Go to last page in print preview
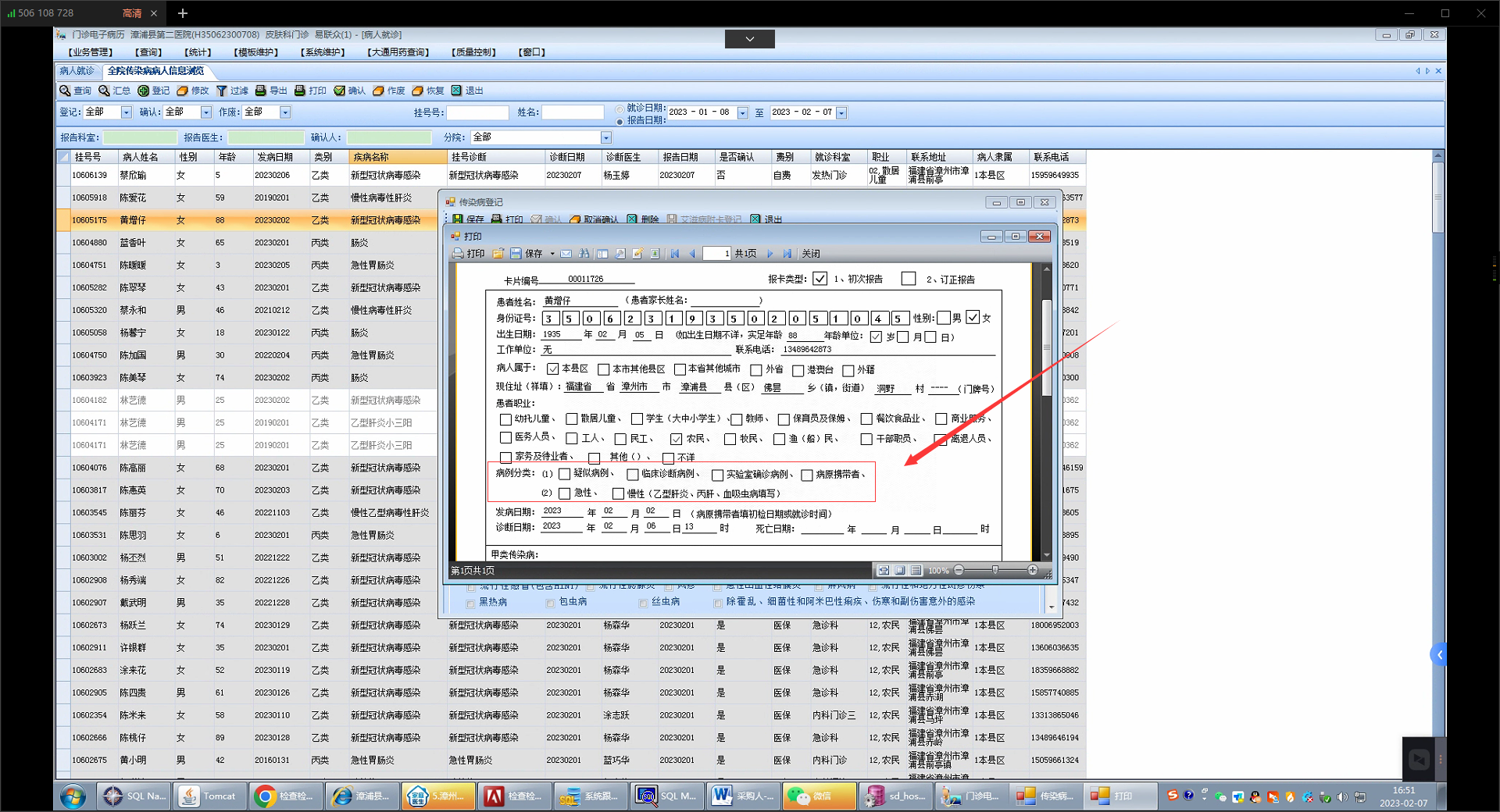1500x812 pixels. [787, 254]
